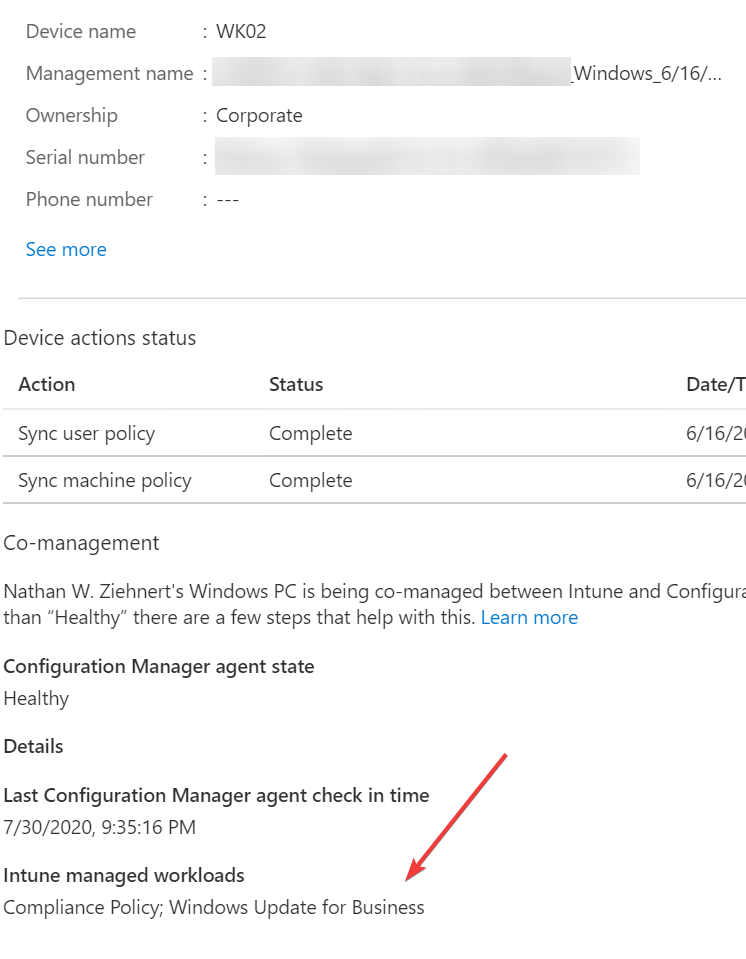The height and width of the screenshot is (959, 746).
Task: Click the Serial number label
Action: pos(85,157)
